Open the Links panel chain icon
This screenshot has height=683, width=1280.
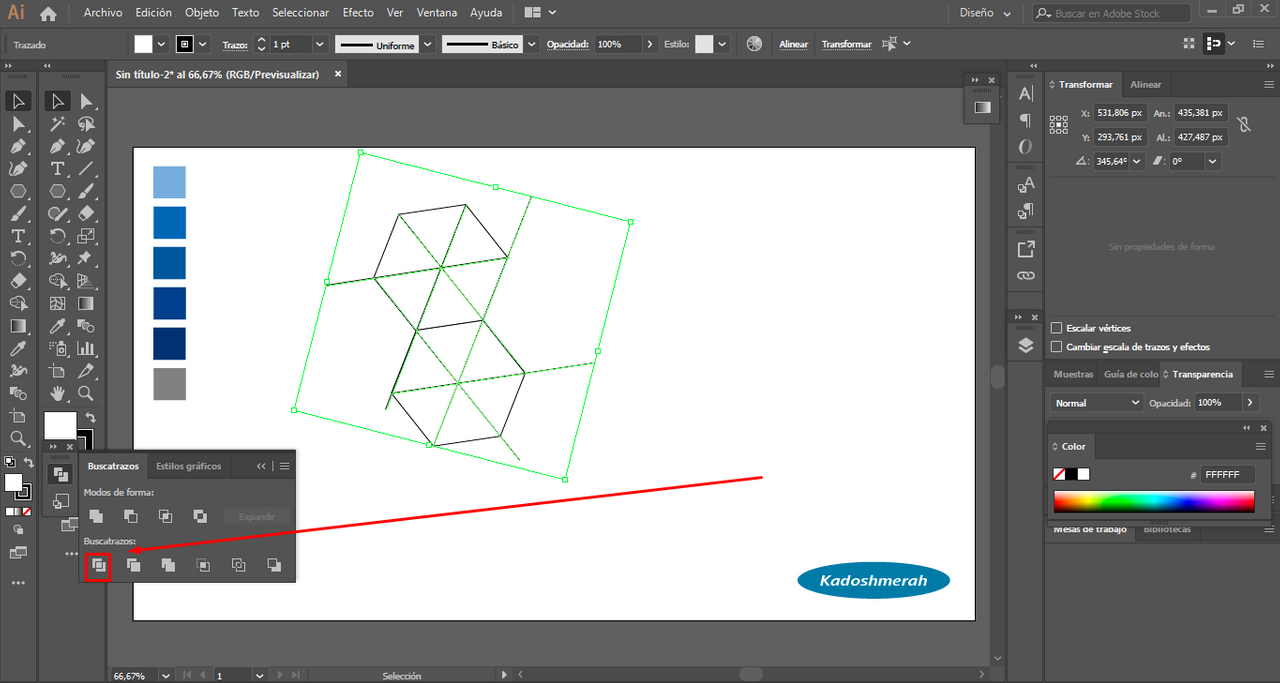tap(1026, 275)
